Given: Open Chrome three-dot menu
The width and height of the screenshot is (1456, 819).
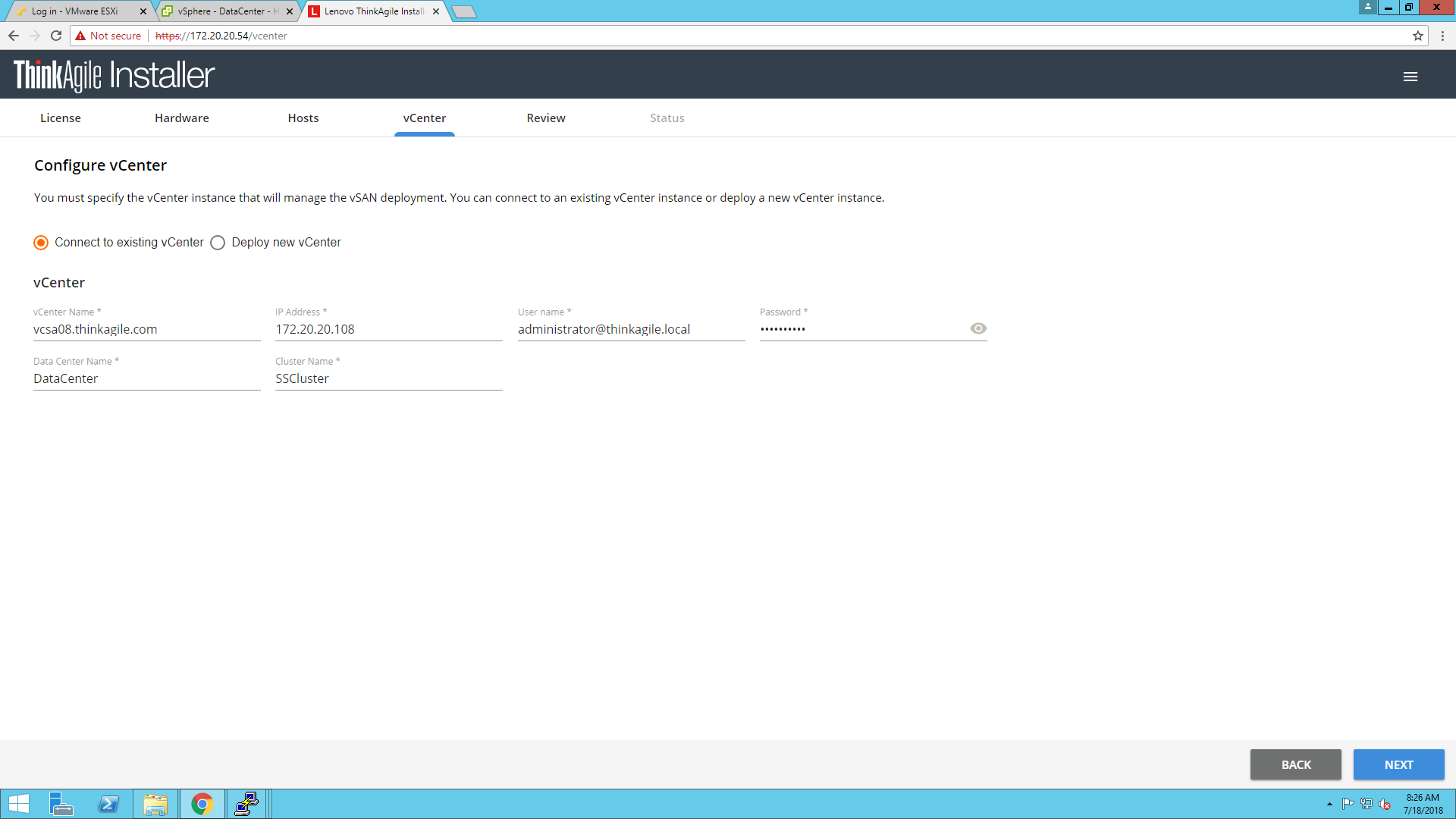Looking at the screenshot, I should [1442, 36].
